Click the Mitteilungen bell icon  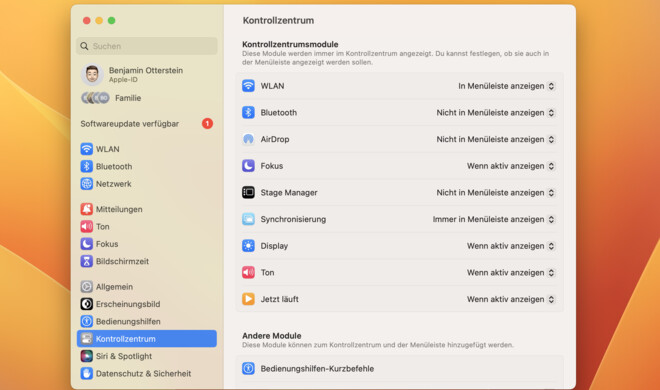click(87, 209)
